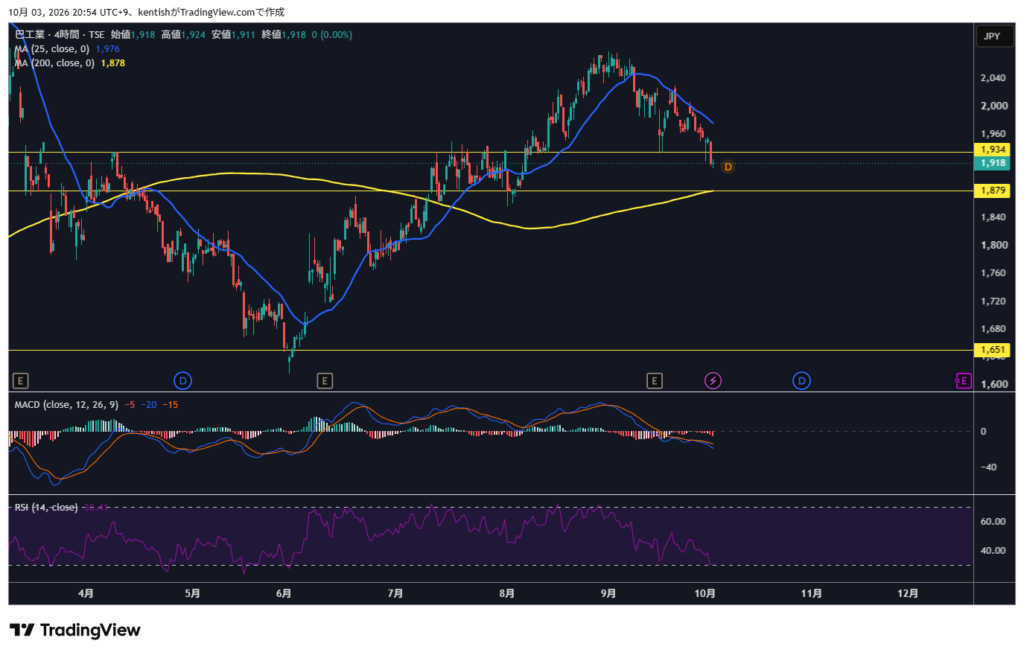This screenshot has width=1024, height=655.
Task: Click the 12月 date axis label
Action: pyautogui.click(x=908, y=594)
